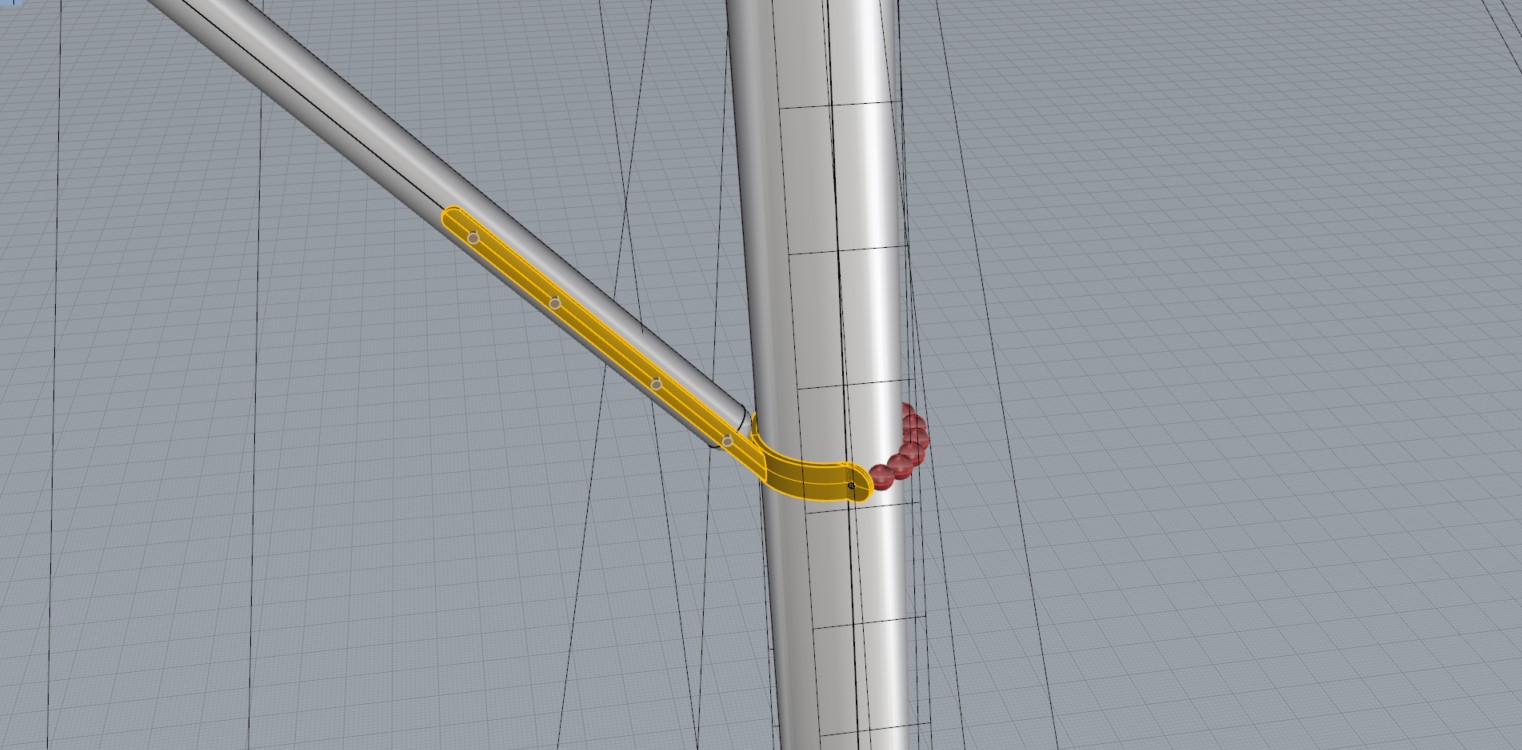Select the rivet hole nearest the diagonal tube's end
The image size is (1522, 750).
pos(728,441)
